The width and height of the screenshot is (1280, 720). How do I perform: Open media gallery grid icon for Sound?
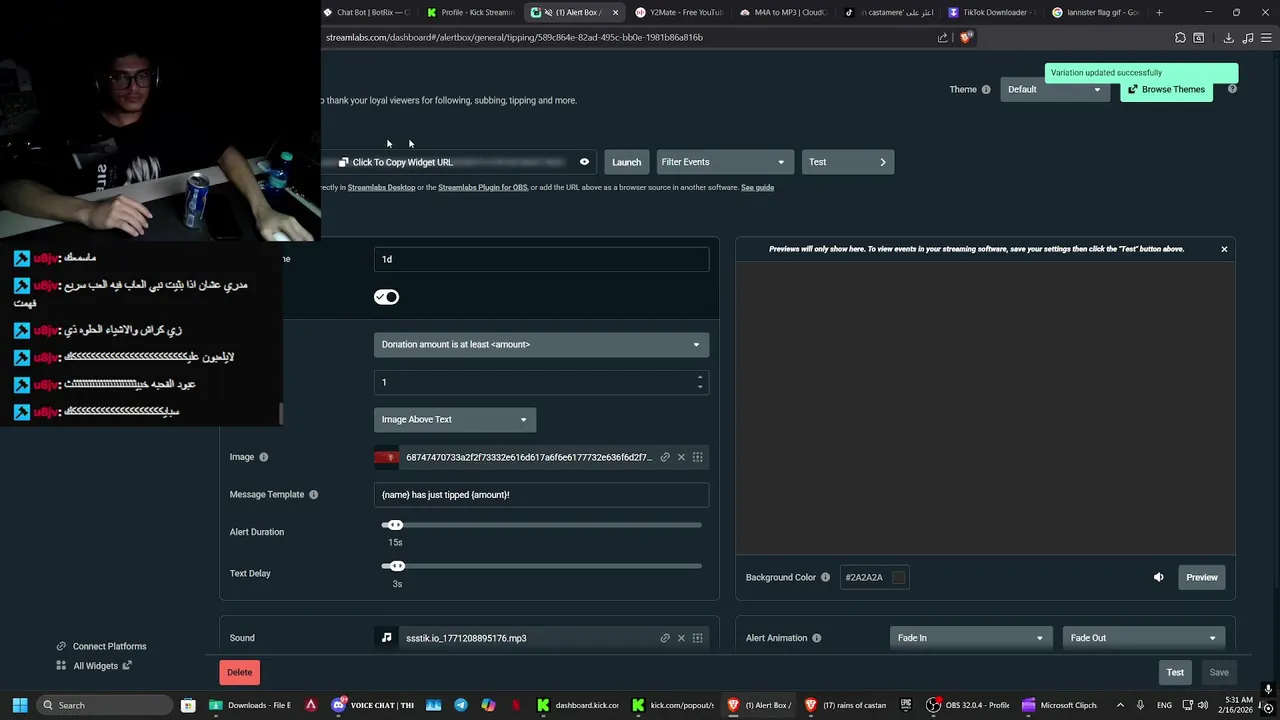coord(698,638)
